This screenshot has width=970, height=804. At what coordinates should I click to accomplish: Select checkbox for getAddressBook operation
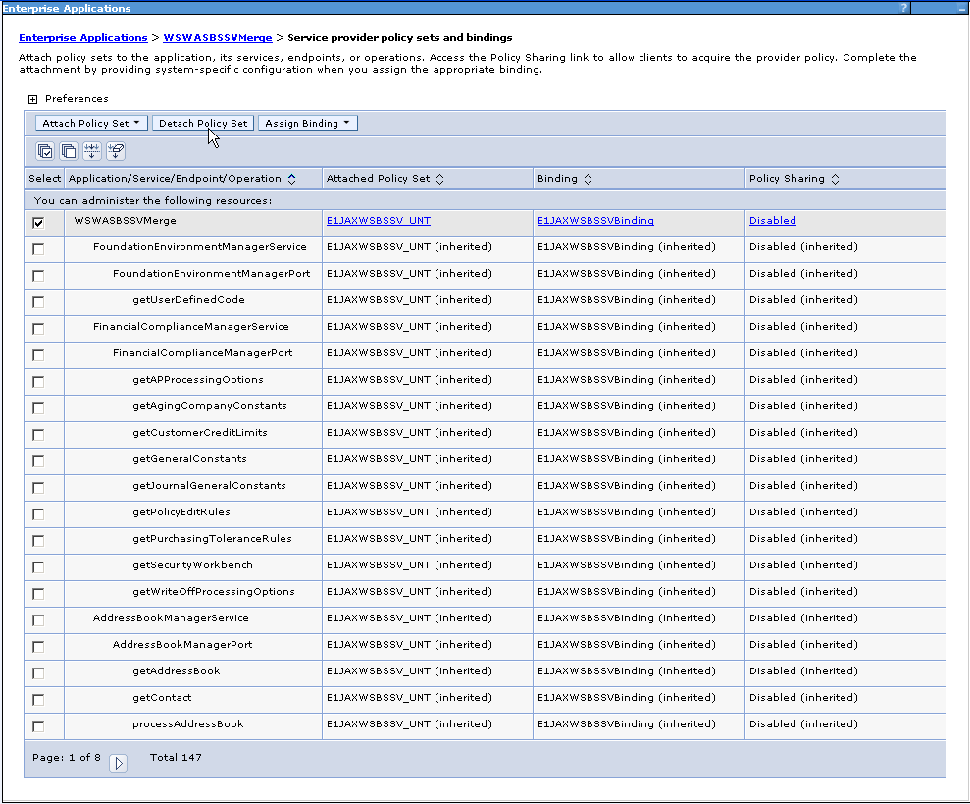(x=38, y=673)
